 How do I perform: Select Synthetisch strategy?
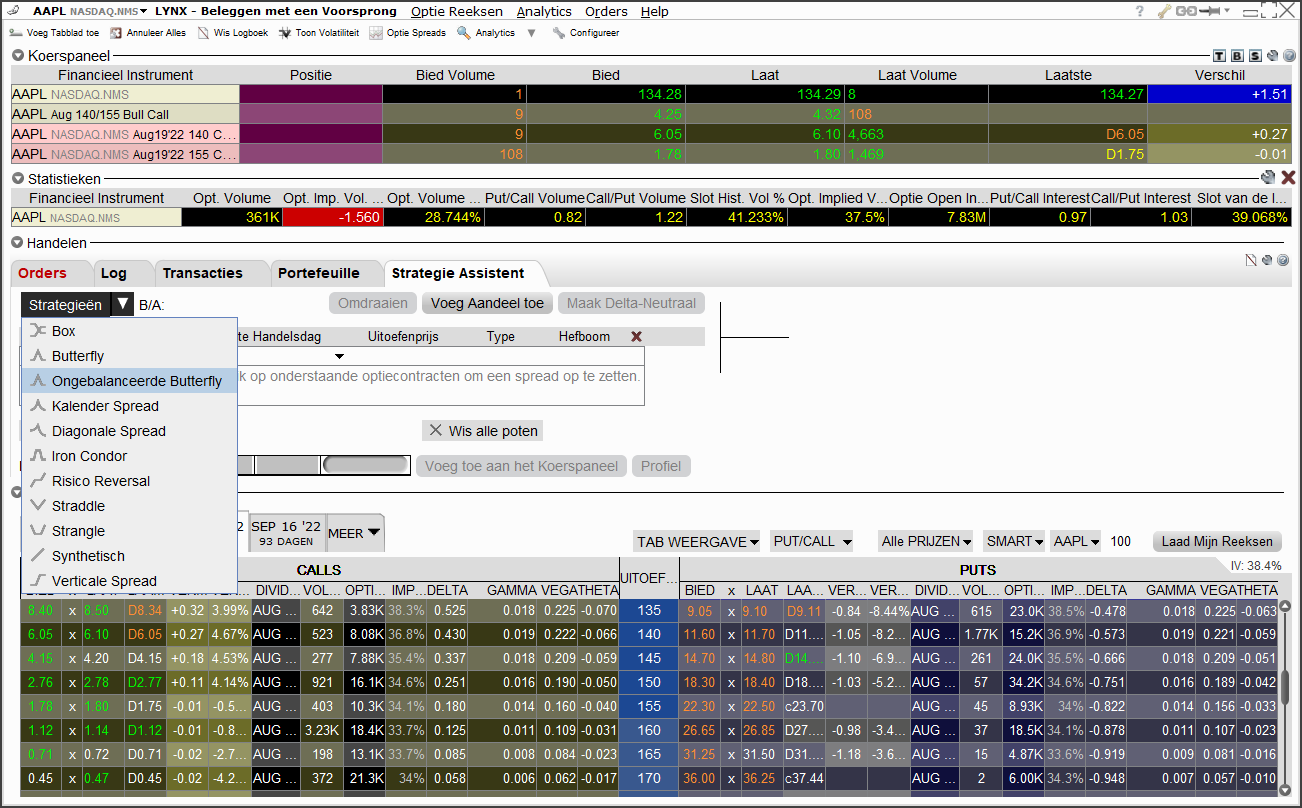point(129,556)
